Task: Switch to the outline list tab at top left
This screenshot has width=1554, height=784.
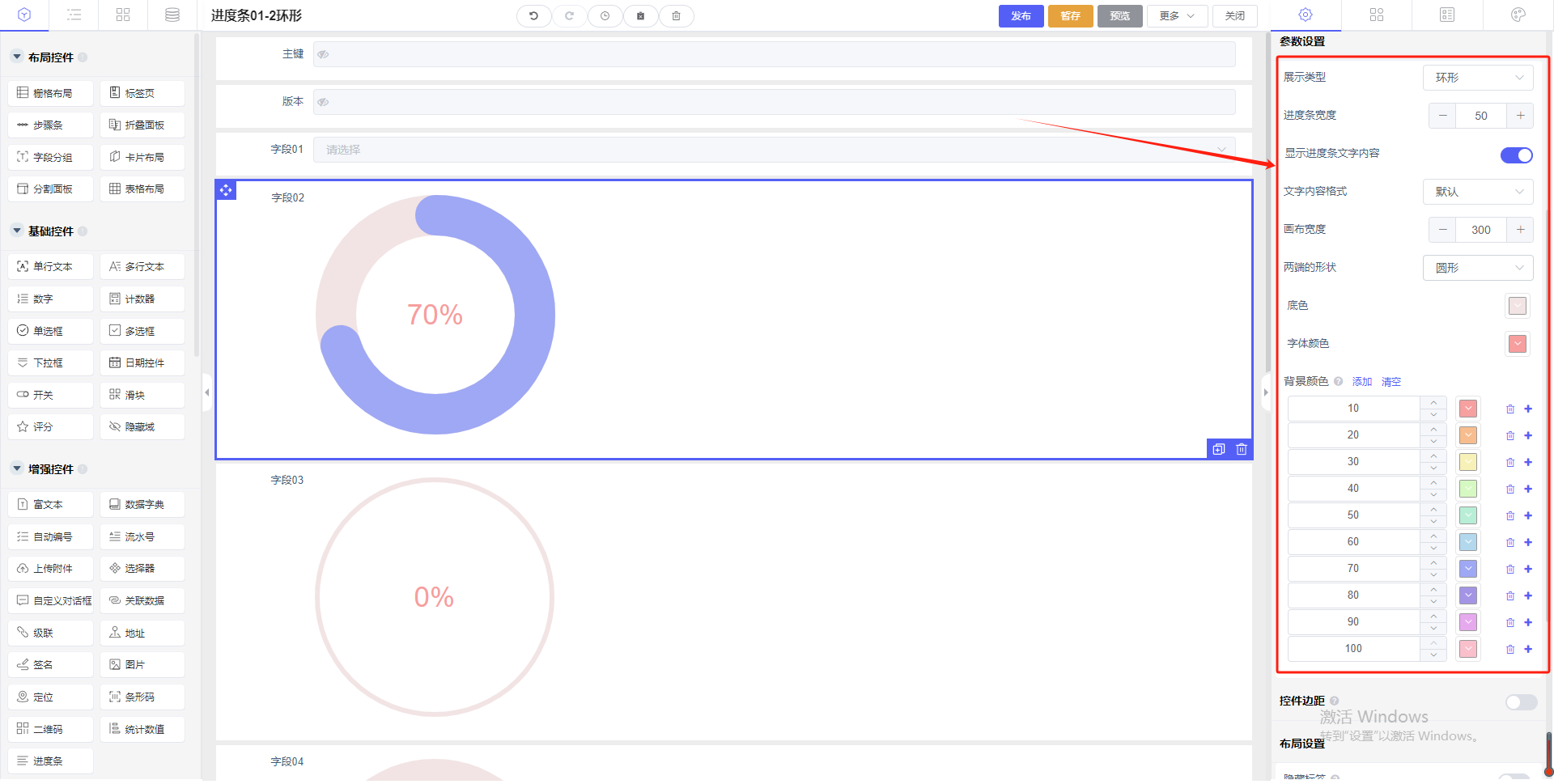Action: (x=74, y=15)
